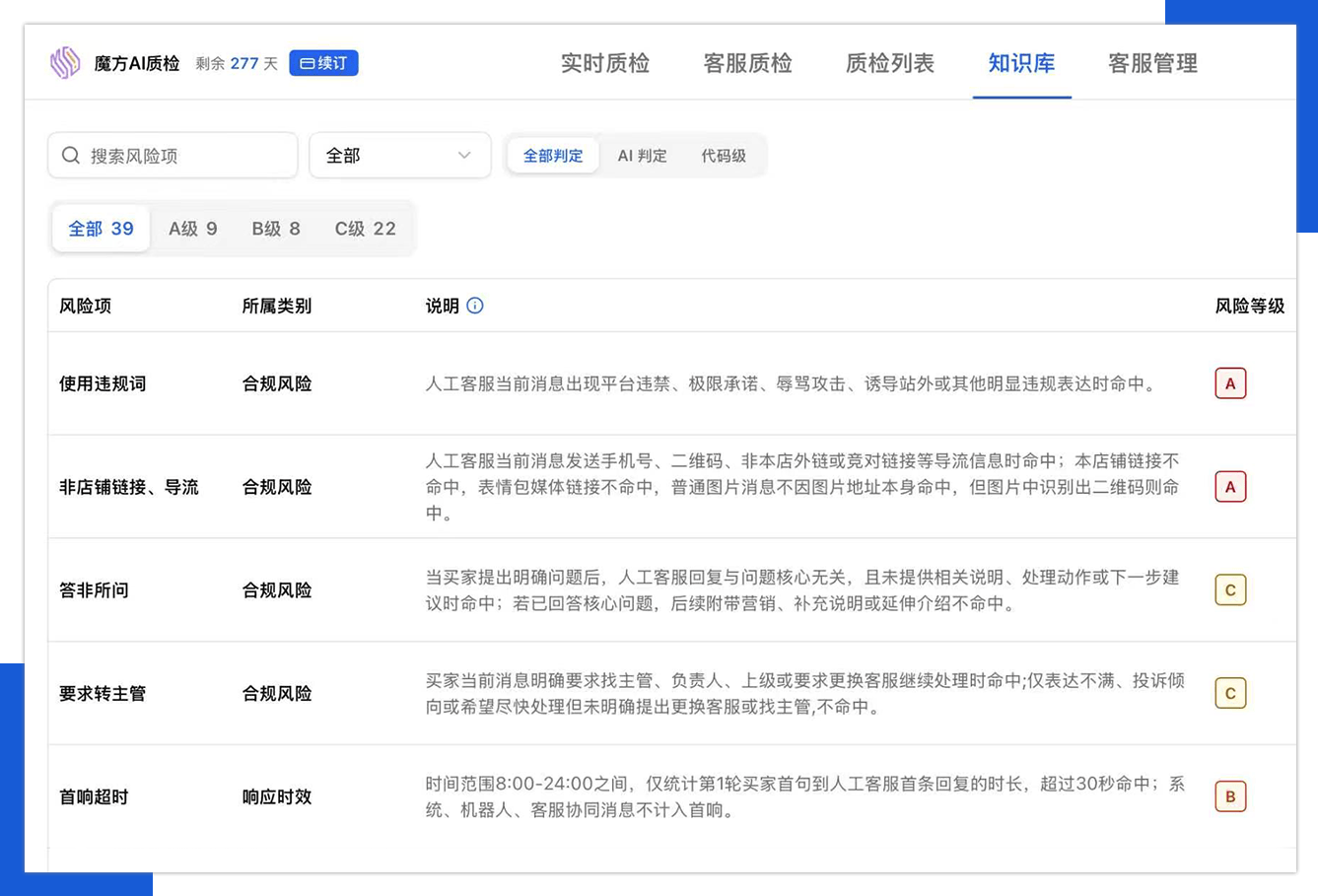The width and height of the screenshot is (1318, 896).
Task: Click the C level badge for 答非所问
Action: 1230,590
